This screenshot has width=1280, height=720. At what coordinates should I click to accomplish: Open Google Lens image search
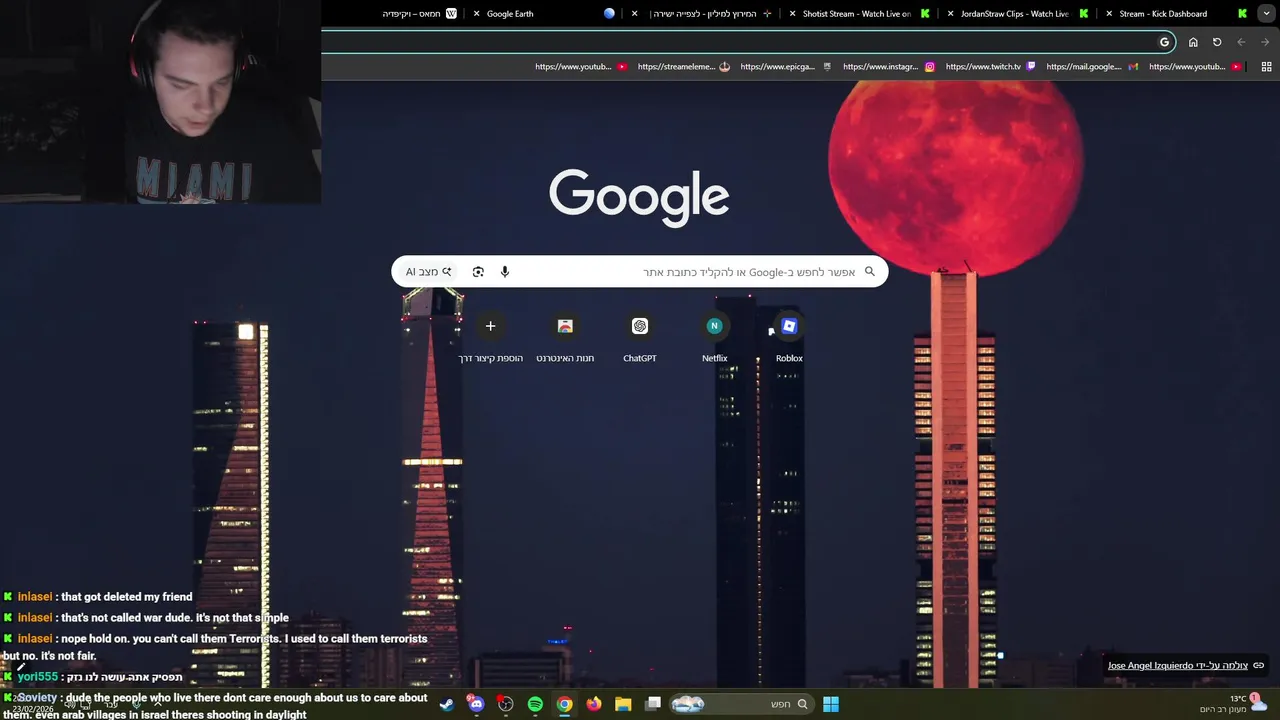478,272
